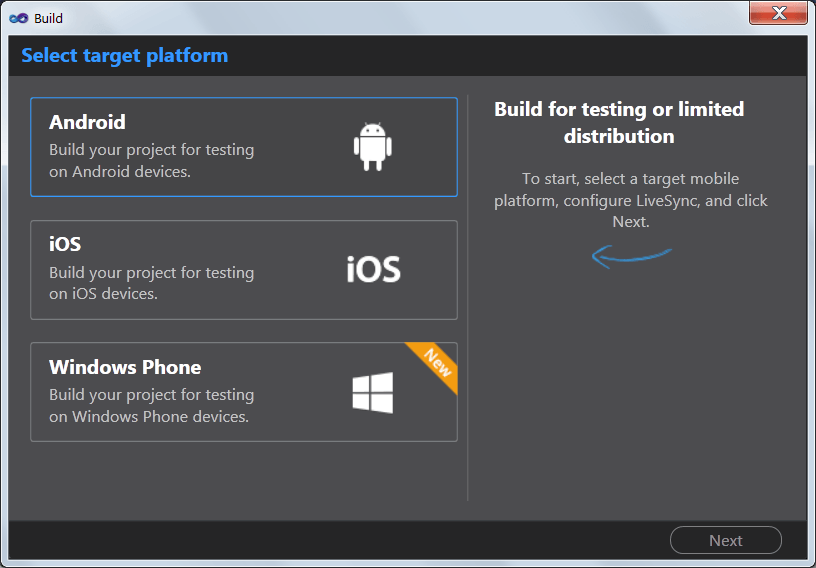Select the "iOS" platform heading
The height and width of the screenshot is (568, 816).
(65, 244)
